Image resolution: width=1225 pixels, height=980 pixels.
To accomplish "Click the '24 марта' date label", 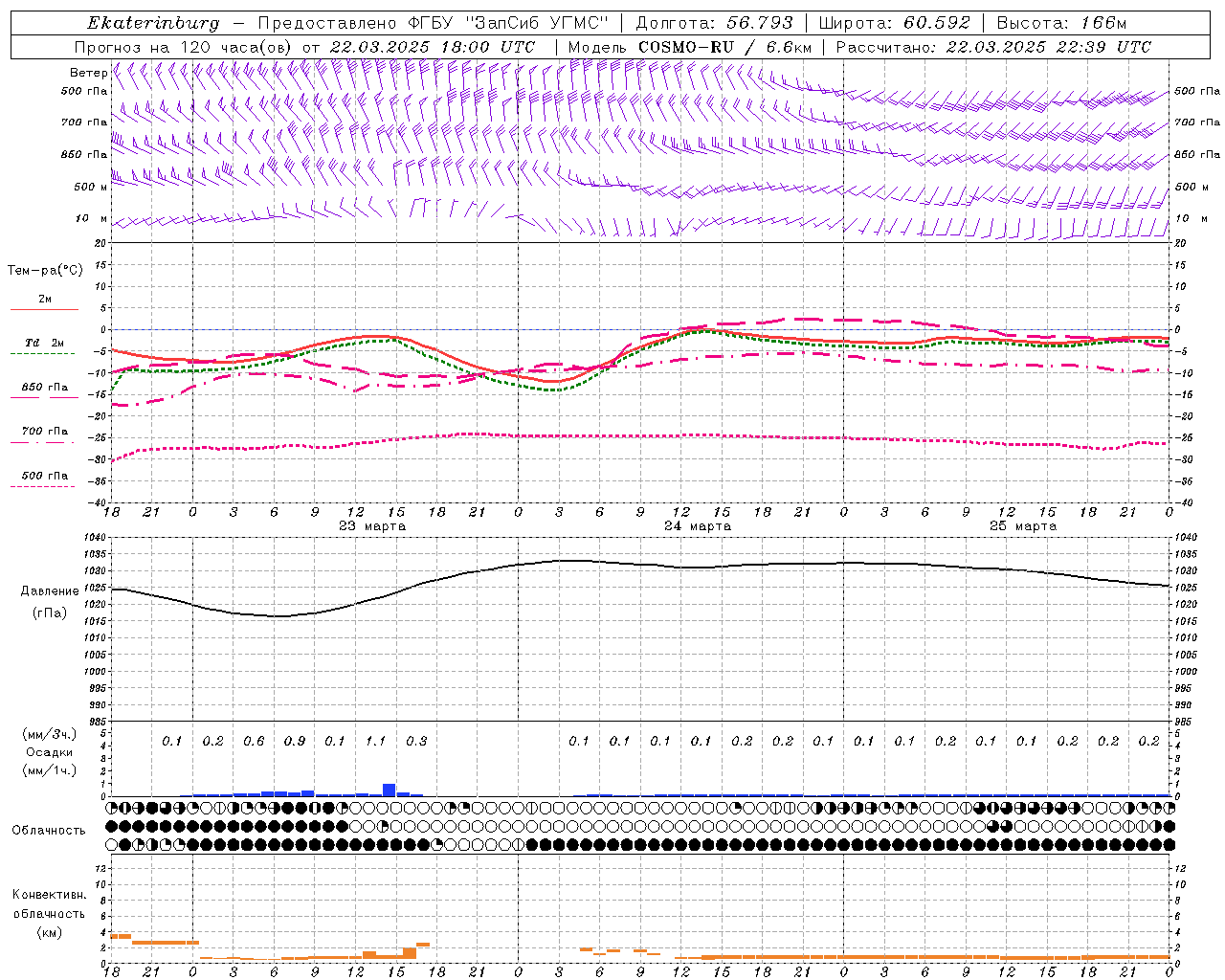I will [x=698, y=526].
